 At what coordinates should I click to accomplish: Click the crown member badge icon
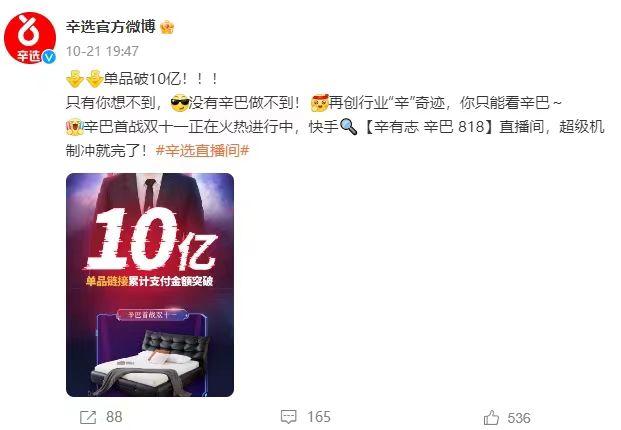tap(167, 27)
